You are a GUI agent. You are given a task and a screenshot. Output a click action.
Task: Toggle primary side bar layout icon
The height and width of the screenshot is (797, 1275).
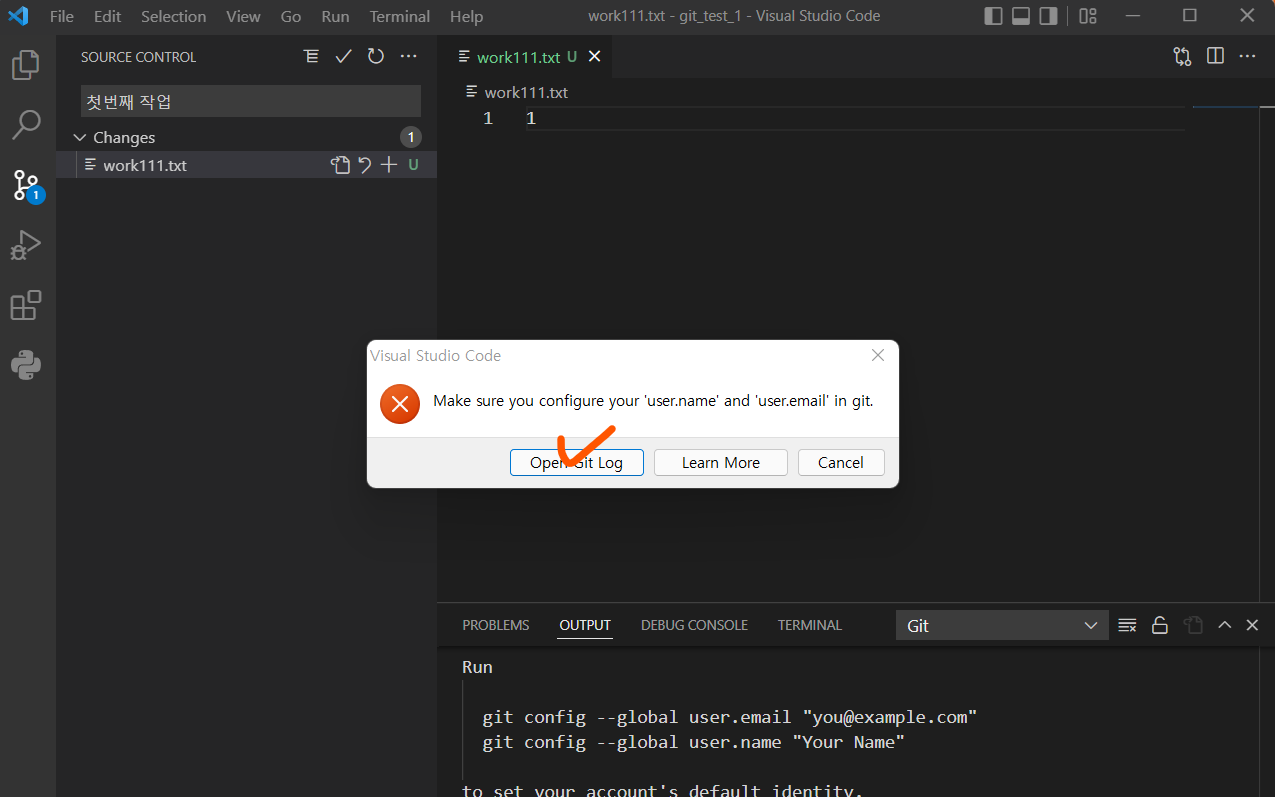[x=993, y=16]
